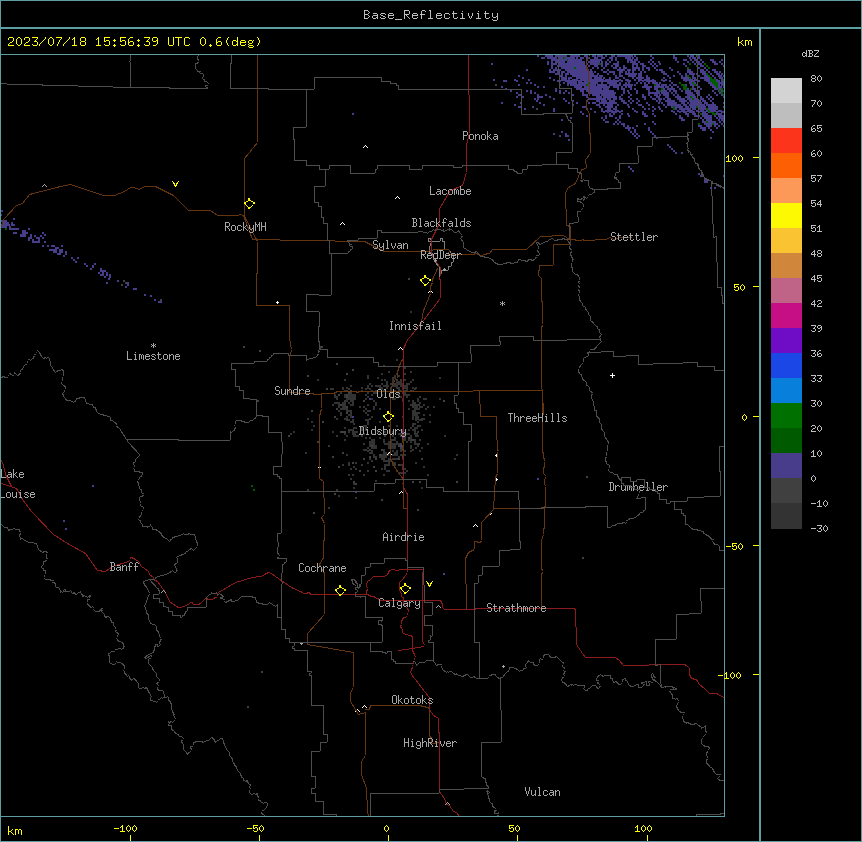Click the Ponoka city label

[x=480, y=136]
